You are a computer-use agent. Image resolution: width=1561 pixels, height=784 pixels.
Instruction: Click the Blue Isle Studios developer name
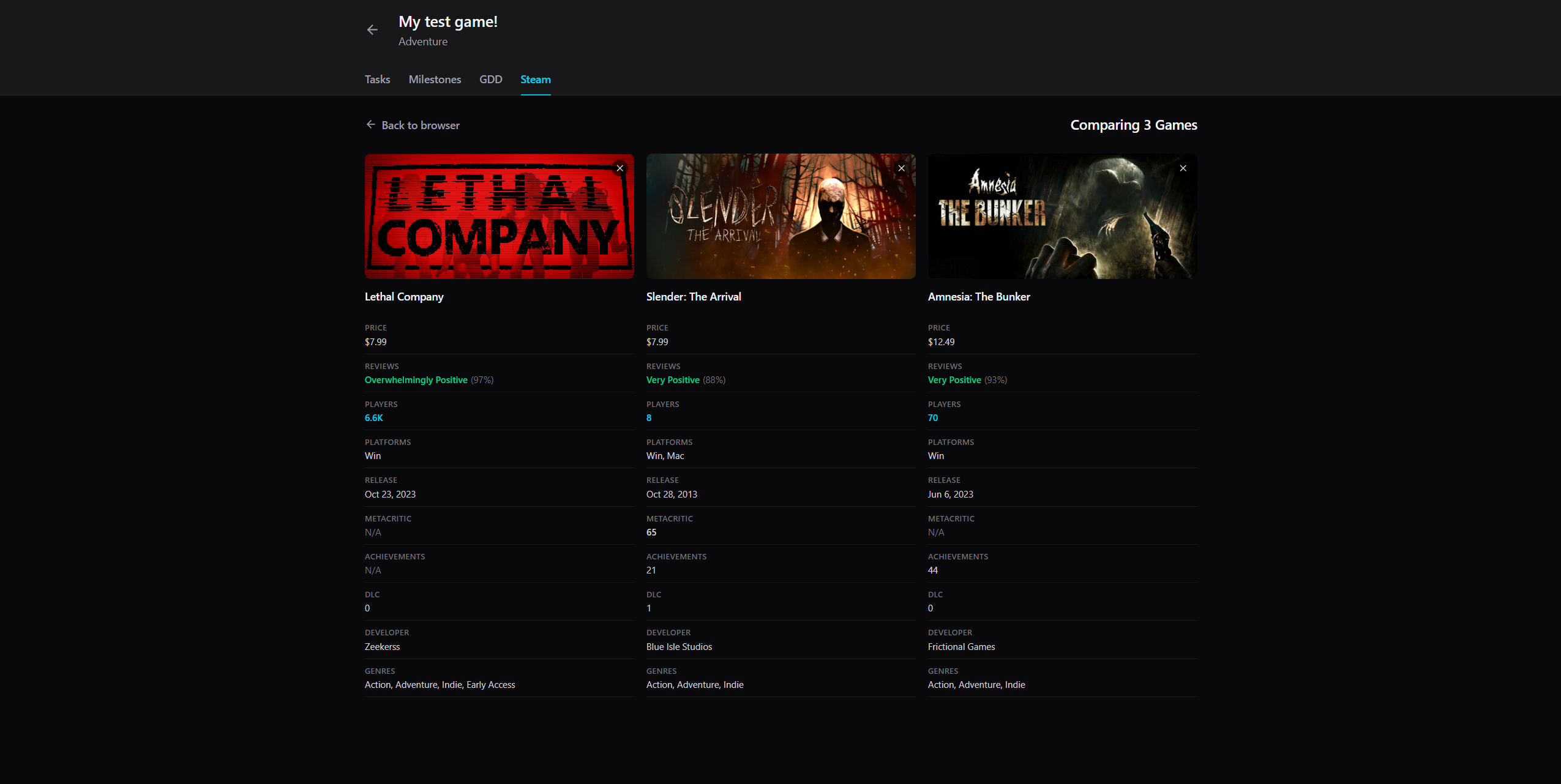point(679,647)
